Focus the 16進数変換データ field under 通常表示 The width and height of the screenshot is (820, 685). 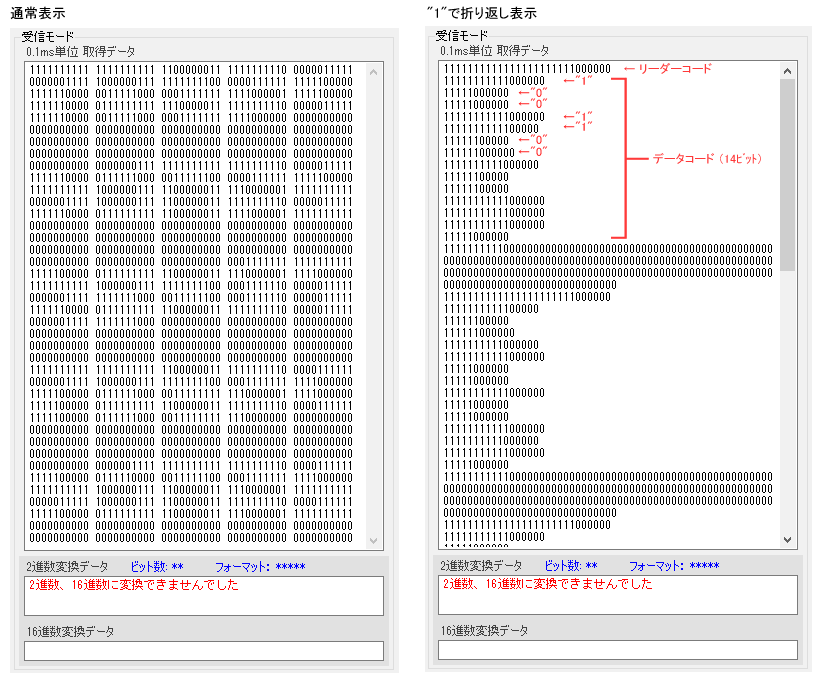click(204, 651)
